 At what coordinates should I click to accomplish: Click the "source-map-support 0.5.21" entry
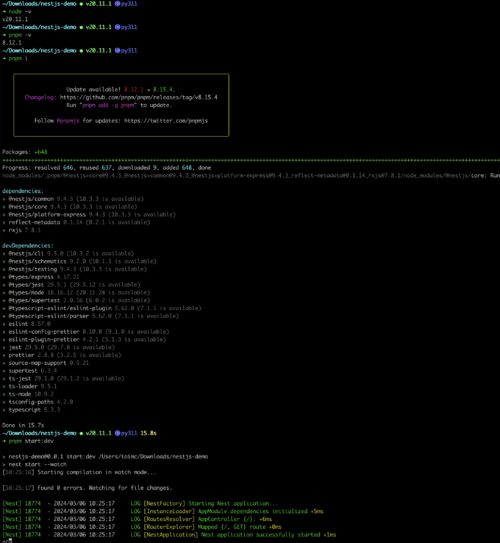coord(46,363)
